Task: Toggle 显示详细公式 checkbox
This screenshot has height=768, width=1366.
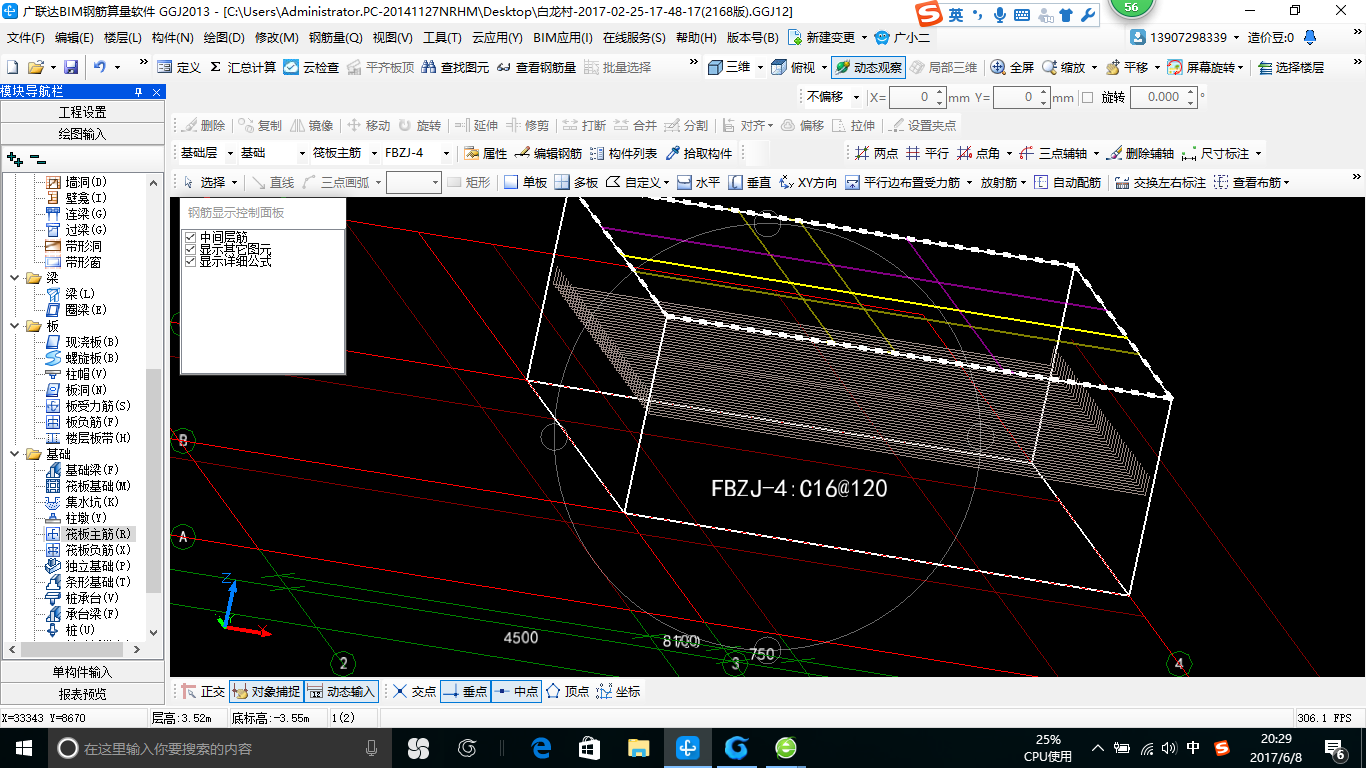Action: 190,261
